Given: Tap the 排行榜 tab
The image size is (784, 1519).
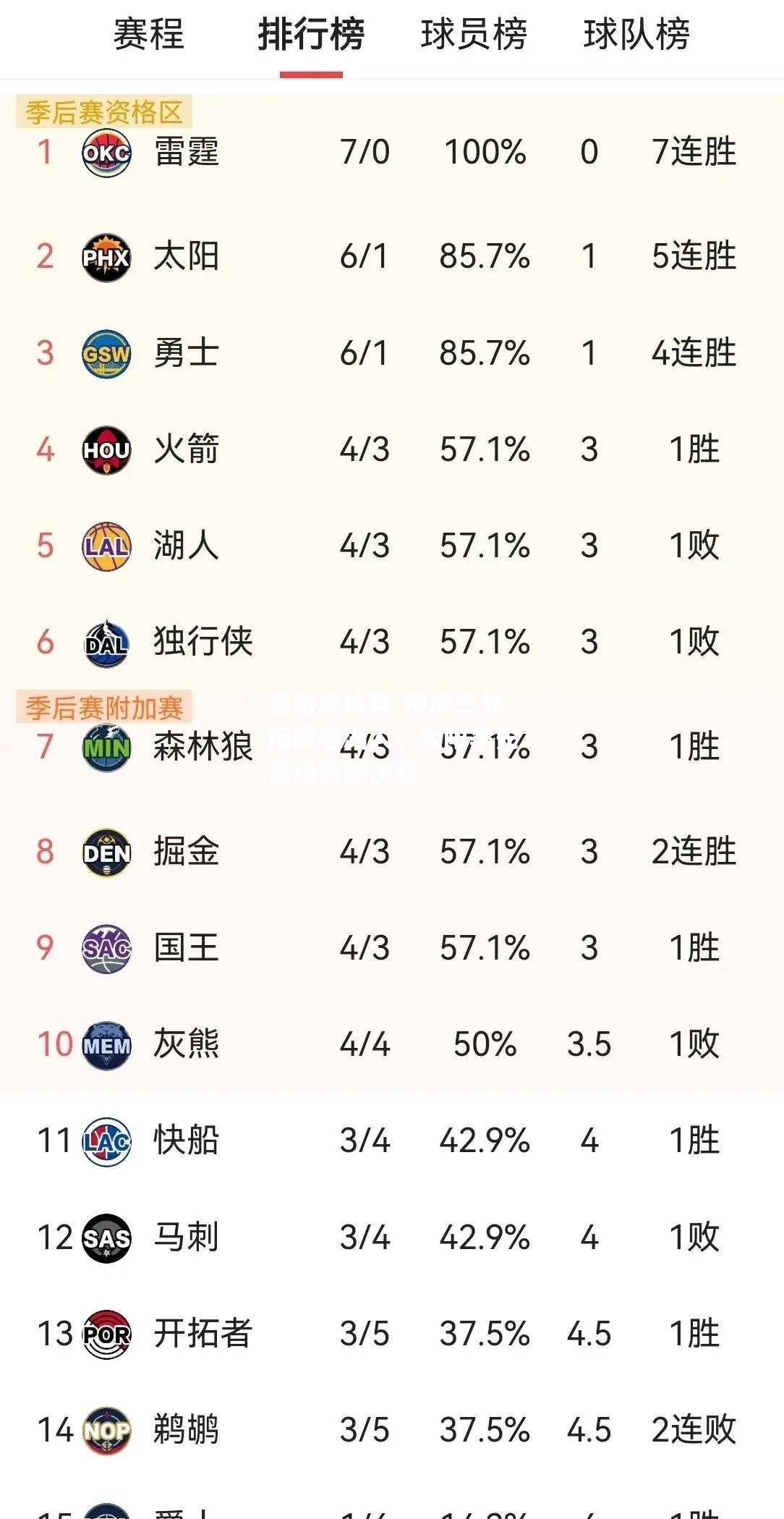Looking at the screenshot, I should [x=311, y=35].
